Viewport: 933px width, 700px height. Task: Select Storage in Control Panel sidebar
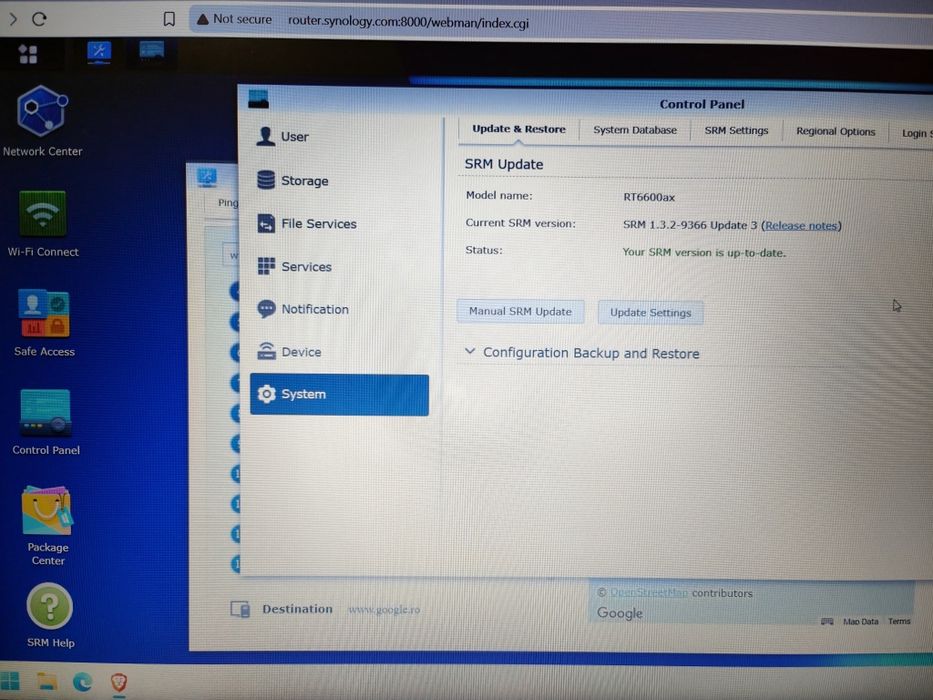click(x=339, y=180)
